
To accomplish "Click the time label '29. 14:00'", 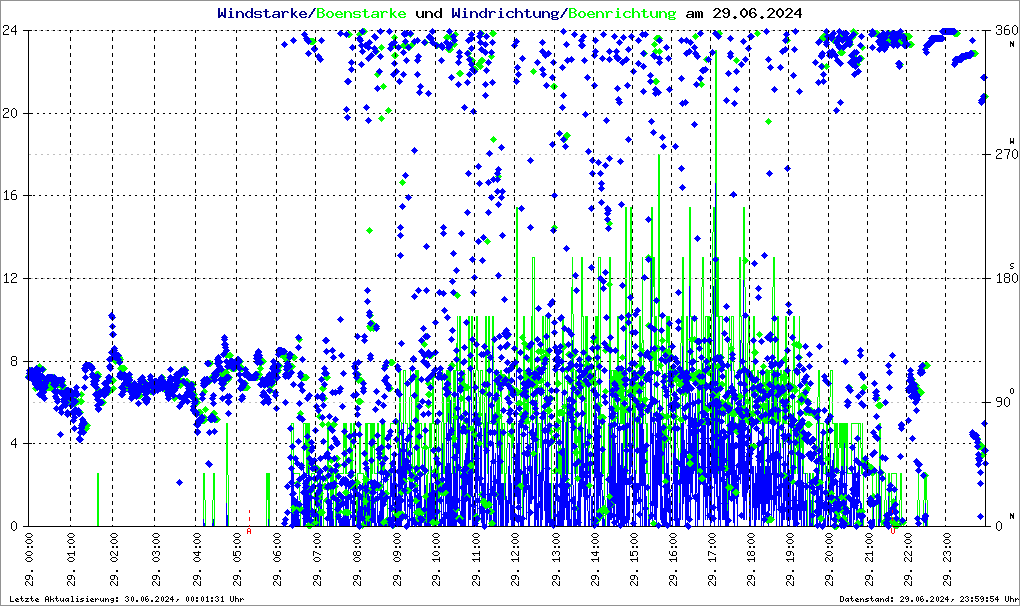I will (595, 560).
